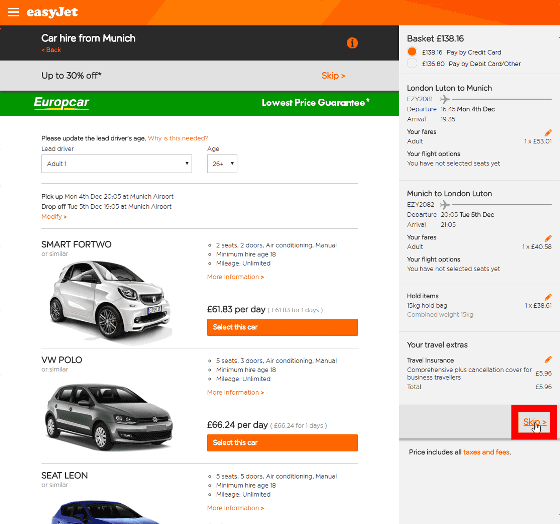
Task: Click the £66.24 per day price
Action: point(238,425)
